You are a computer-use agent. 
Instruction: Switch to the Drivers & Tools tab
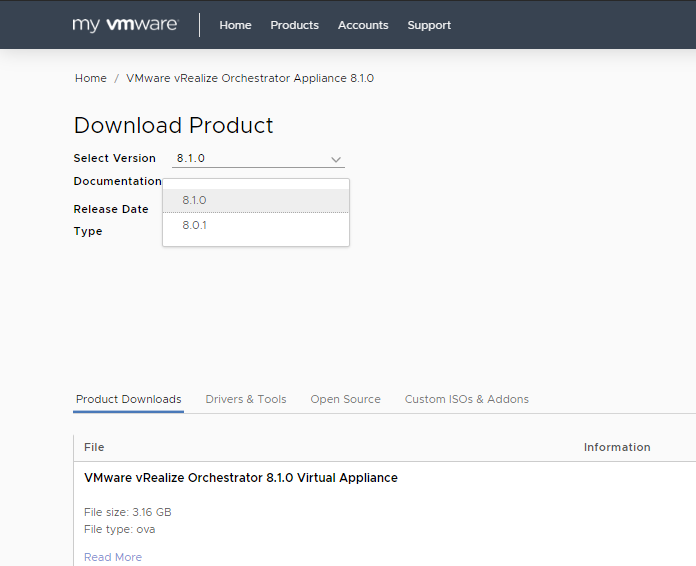coord(246,399)
